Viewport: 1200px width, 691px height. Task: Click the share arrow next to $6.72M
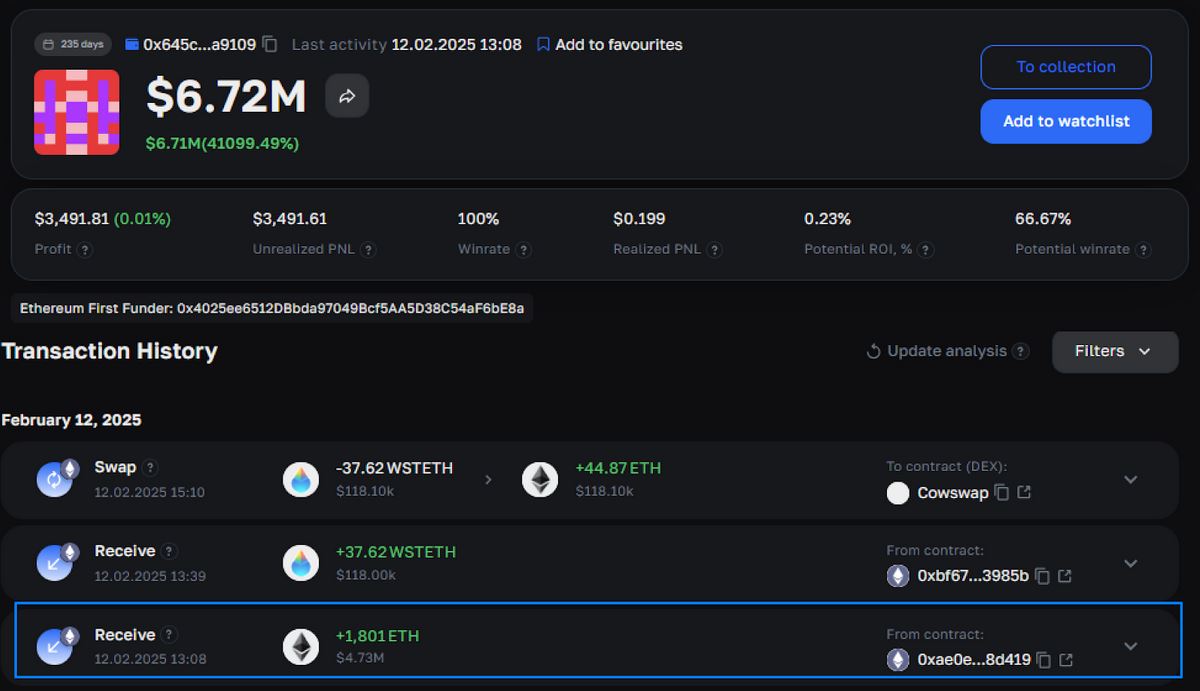(x=347, y=96)
